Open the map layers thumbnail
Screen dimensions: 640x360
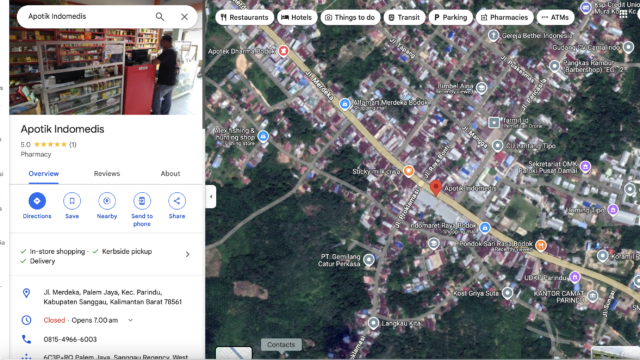click(234, 353)
